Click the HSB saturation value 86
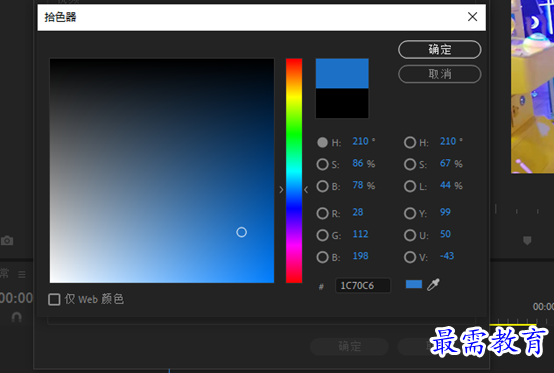The image size is (554, 373). point(358,163)
